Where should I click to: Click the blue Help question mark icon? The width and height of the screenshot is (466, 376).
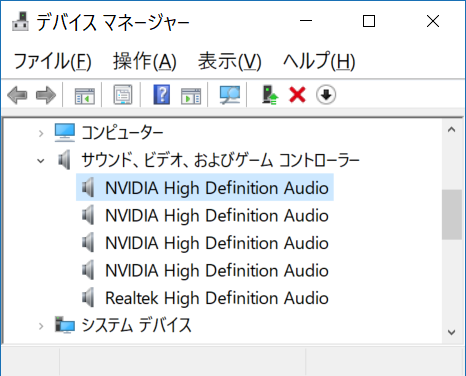point(162,95)
